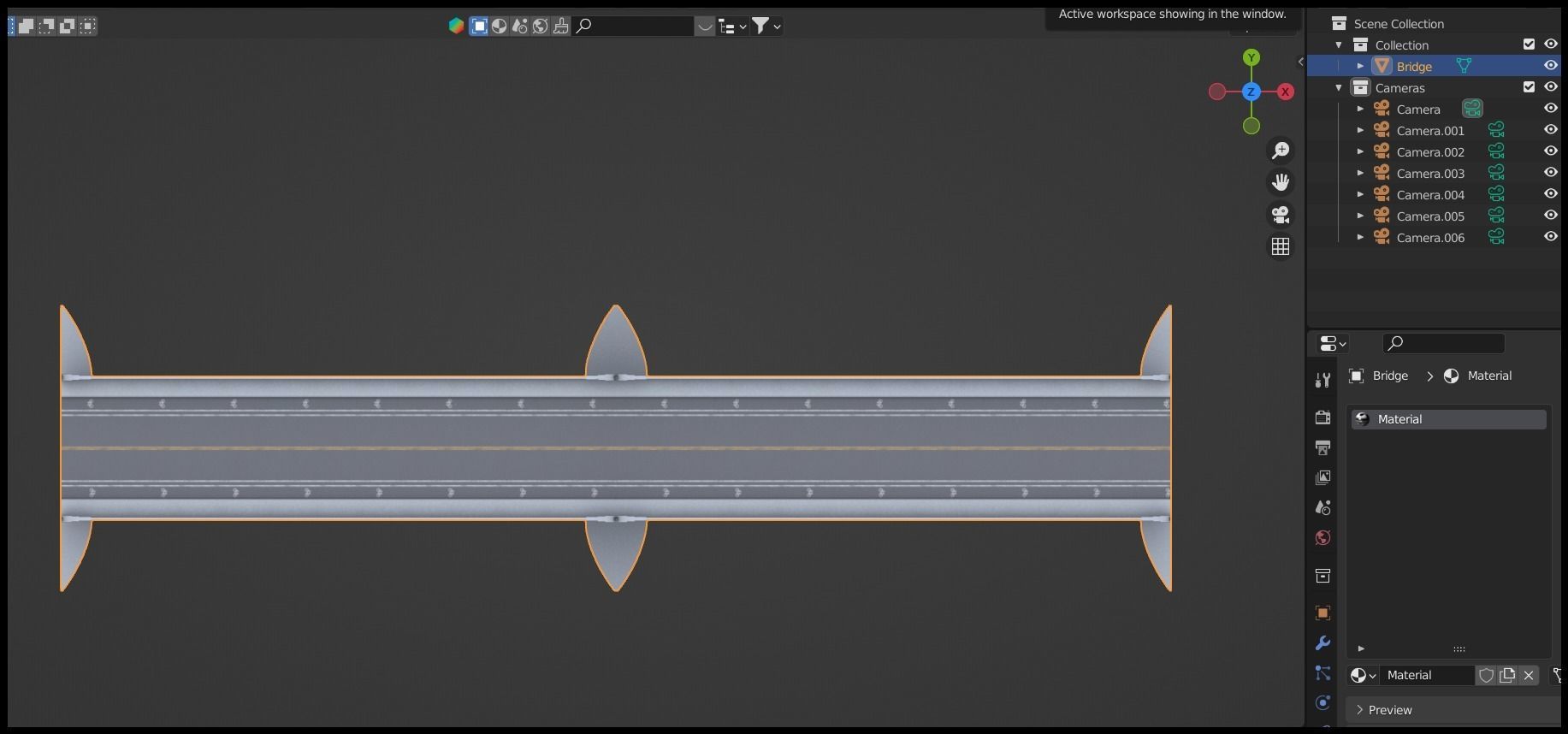This screenshot has height=734, width=1568.
Task: Hide Camera.004 with its eye icon
Action: point(1550,194)
